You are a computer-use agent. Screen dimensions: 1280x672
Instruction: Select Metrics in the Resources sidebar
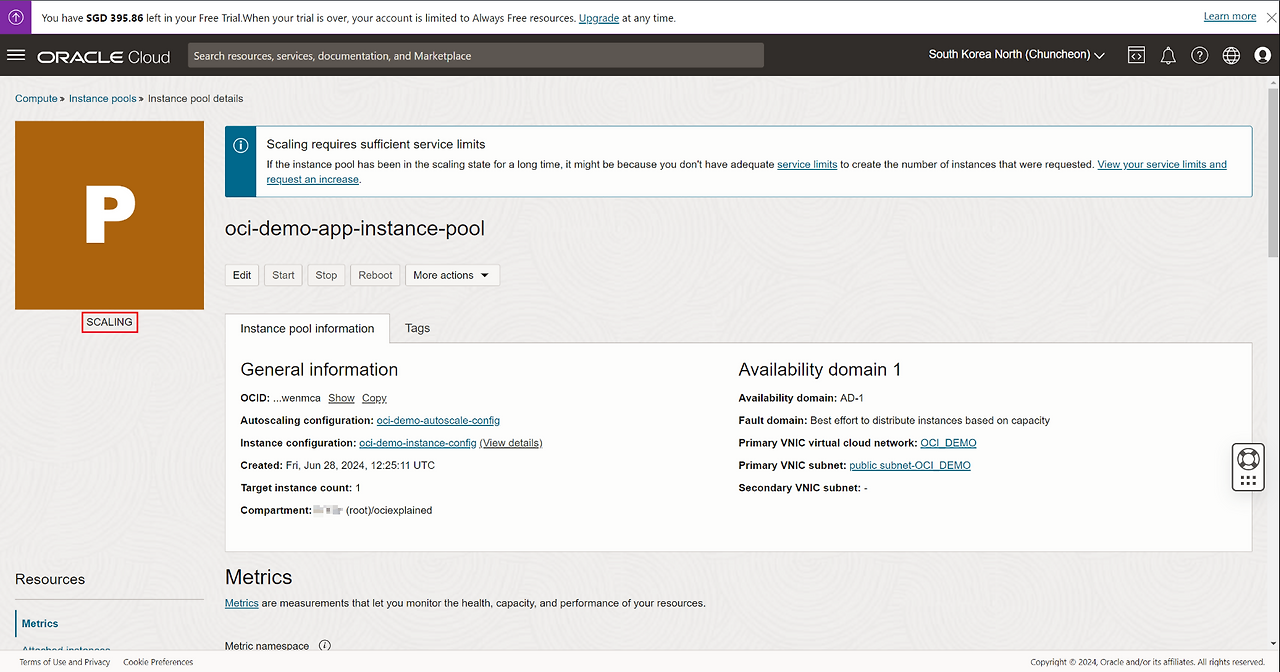pyautogui.click(x=41, y=624)
